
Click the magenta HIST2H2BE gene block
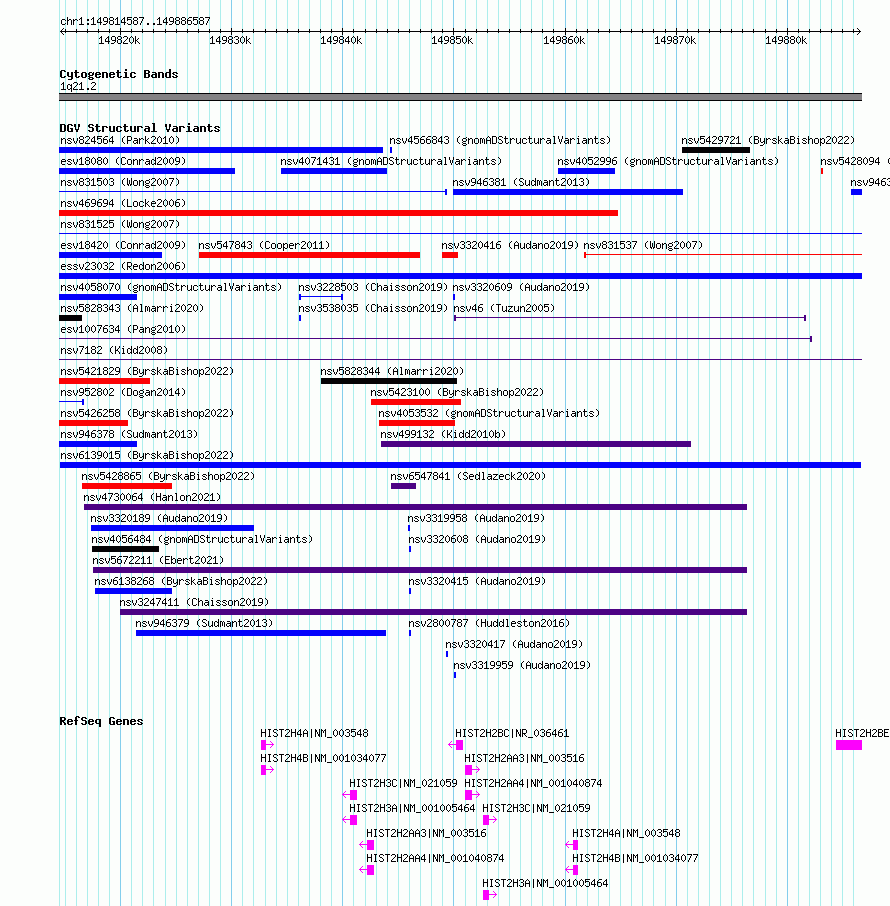849,745
